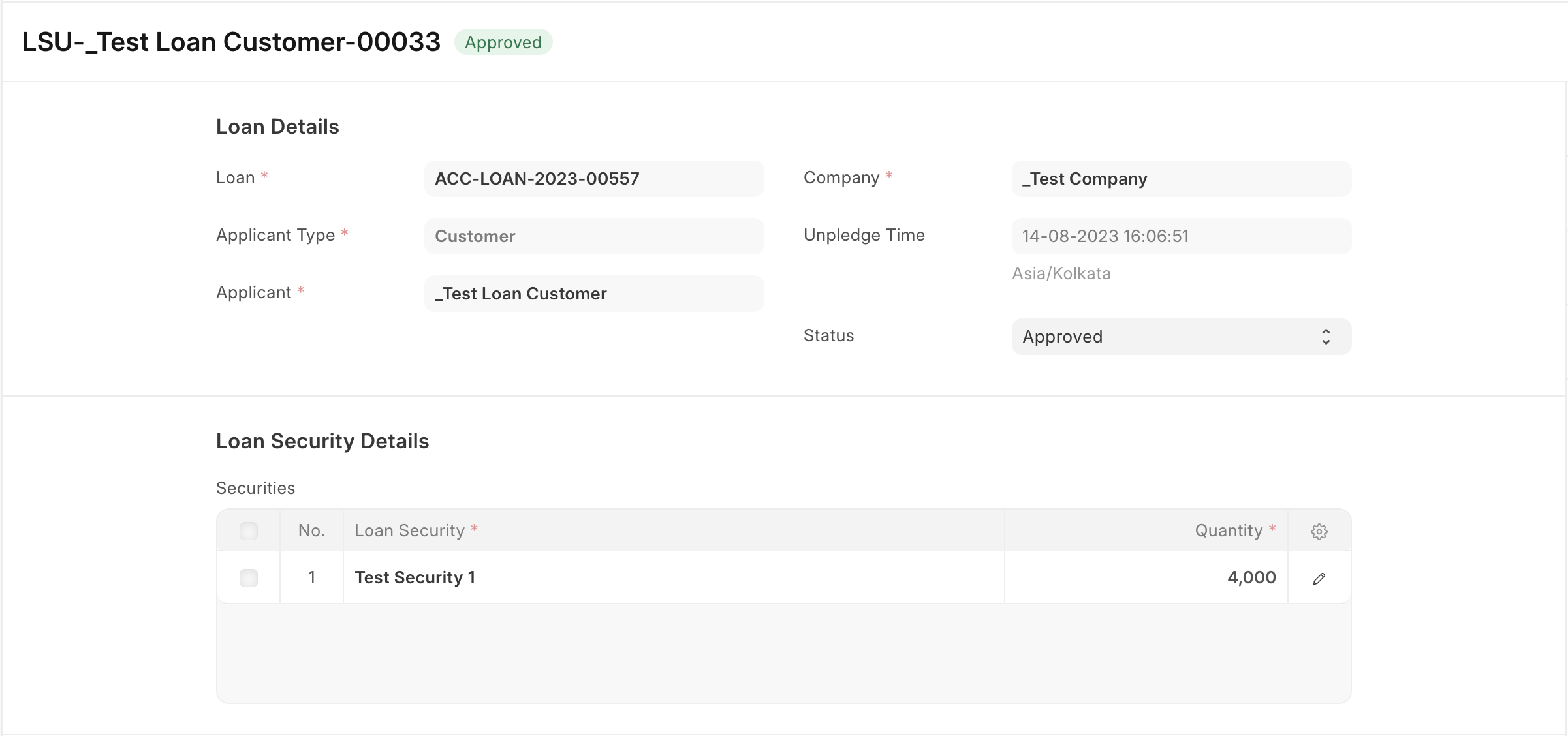Screen dimensions: 1568x736
Task: Click the _Test Loan Customer applicant field
Action: [594, 294]
